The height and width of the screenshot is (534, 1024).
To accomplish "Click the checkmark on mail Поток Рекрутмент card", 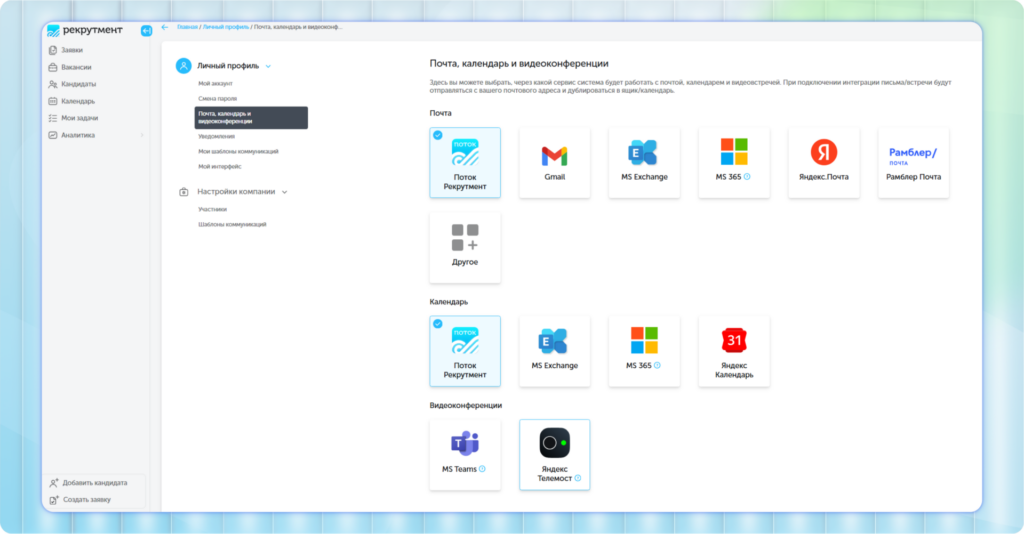I will [438, 135].
